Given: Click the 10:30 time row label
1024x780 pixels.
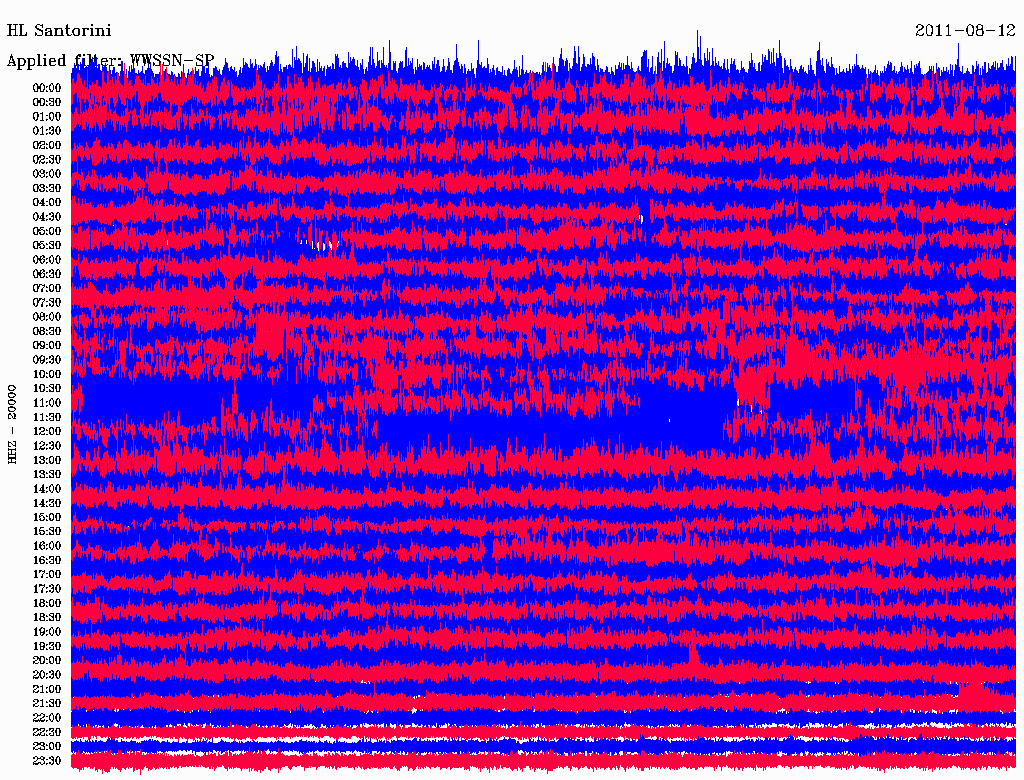Looking at the screenshot, I should click(x=47, y=388).
